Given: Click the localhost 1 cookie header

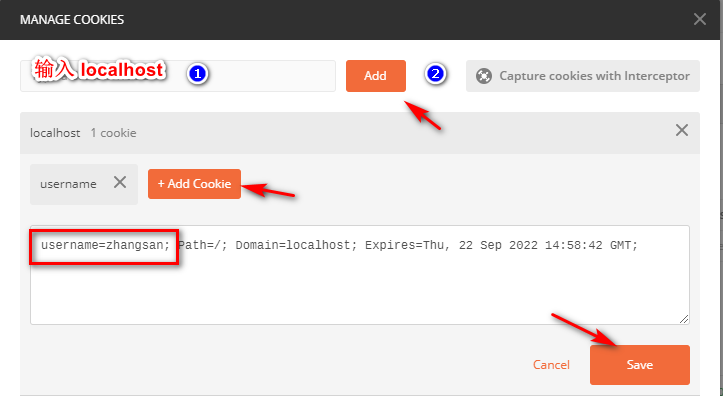Looking at the screenshot, I should pyautogui.click(x=360, y=133).
